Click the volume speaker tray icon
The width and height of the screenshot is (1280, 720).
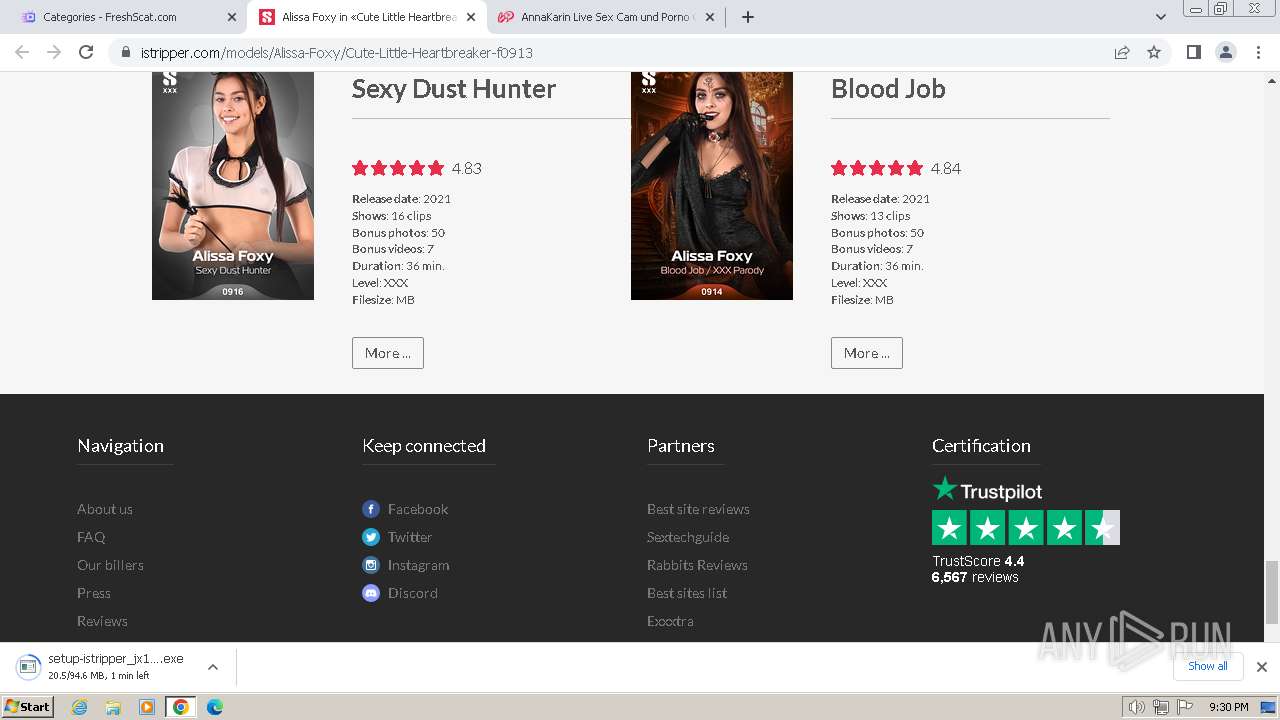(1136, 707)
